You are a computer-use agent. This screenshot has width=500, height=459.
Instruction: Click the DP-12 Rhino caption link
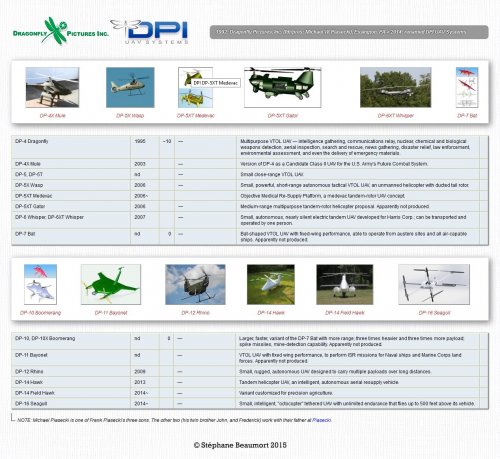tap(195, 313)
